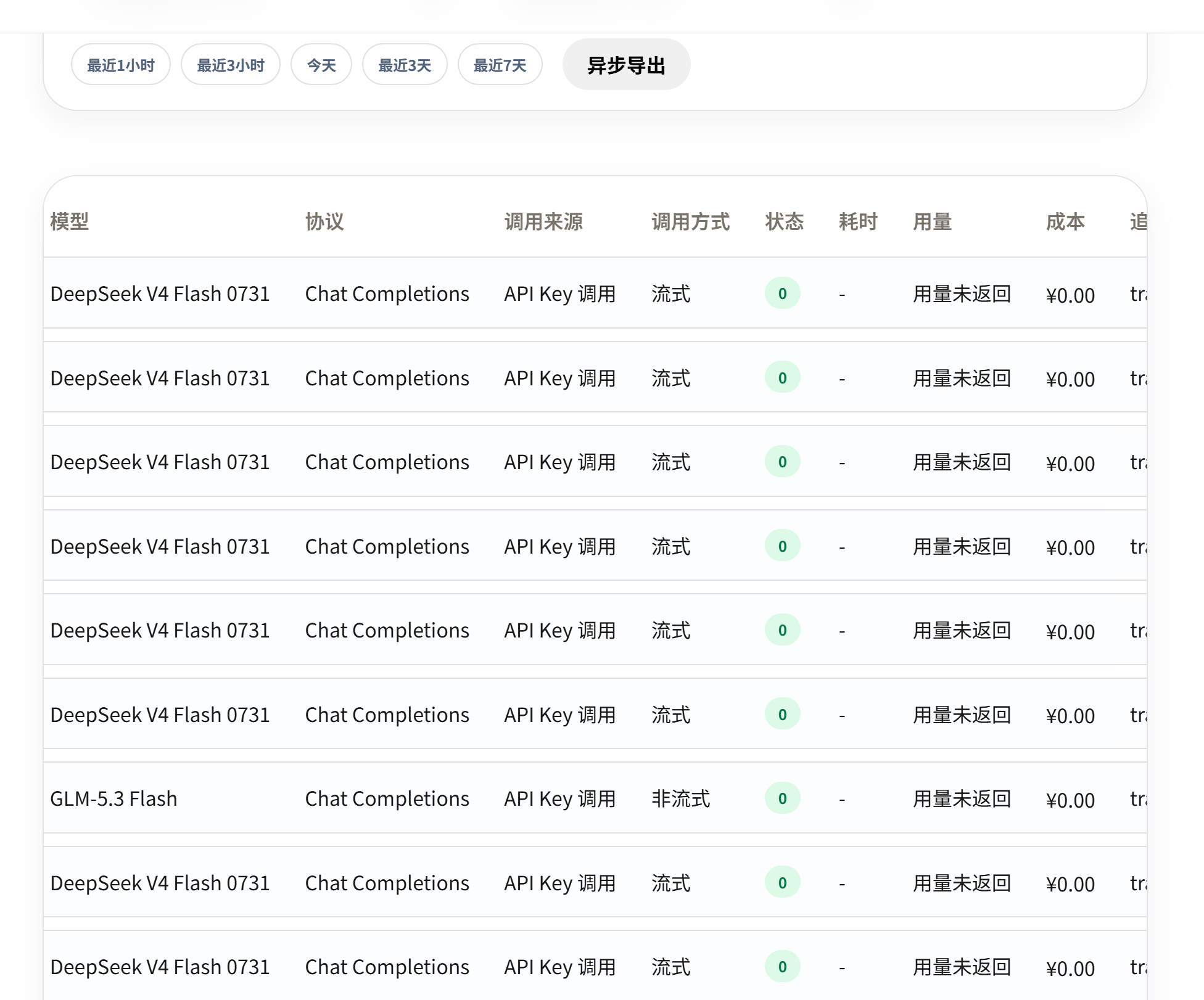1204x1000 pixels.
Task: Click Chat Completions in the GLM-5.3 Flash row
Action: tap(387, 799)
